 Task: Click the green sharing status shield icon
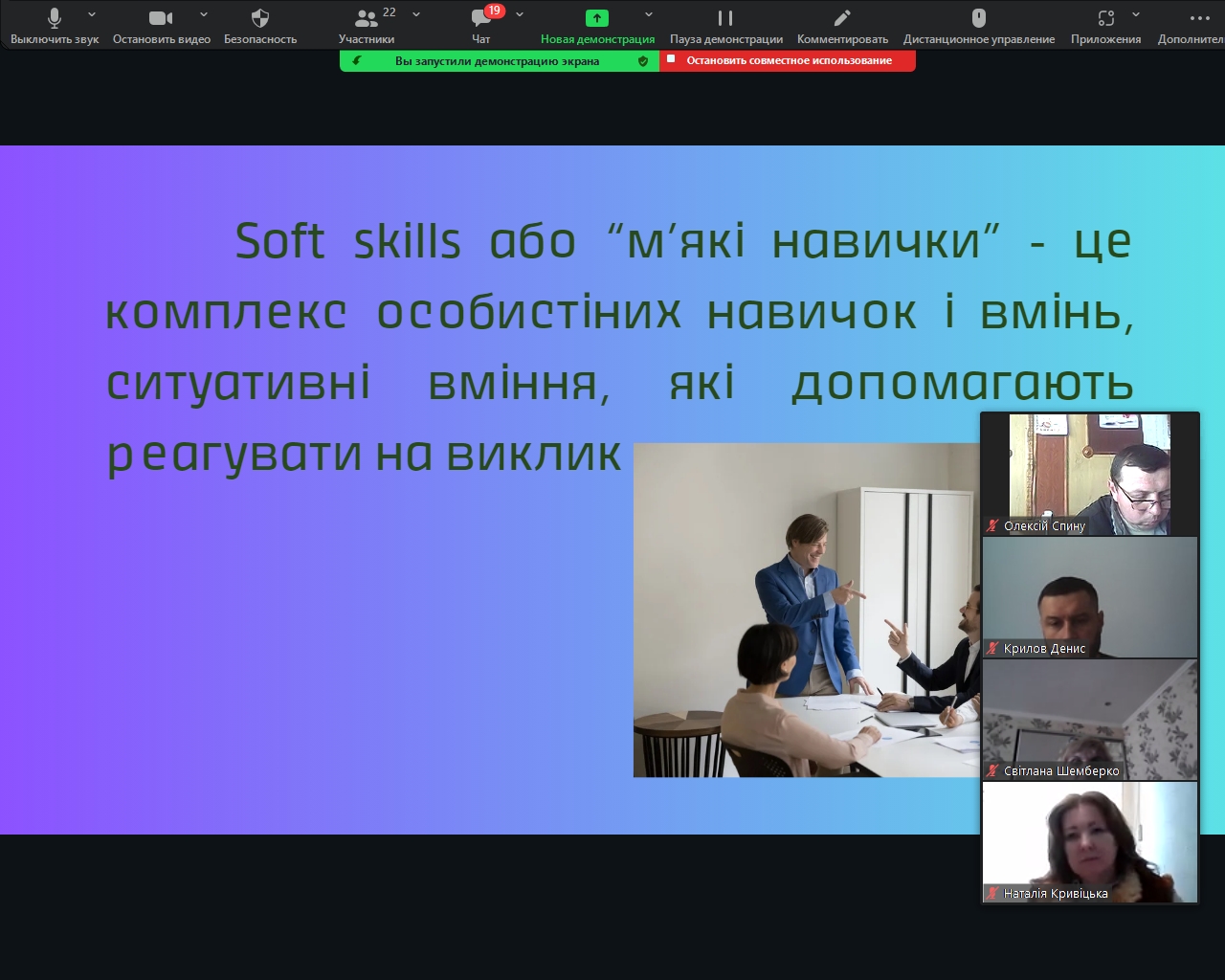point(643,60)
